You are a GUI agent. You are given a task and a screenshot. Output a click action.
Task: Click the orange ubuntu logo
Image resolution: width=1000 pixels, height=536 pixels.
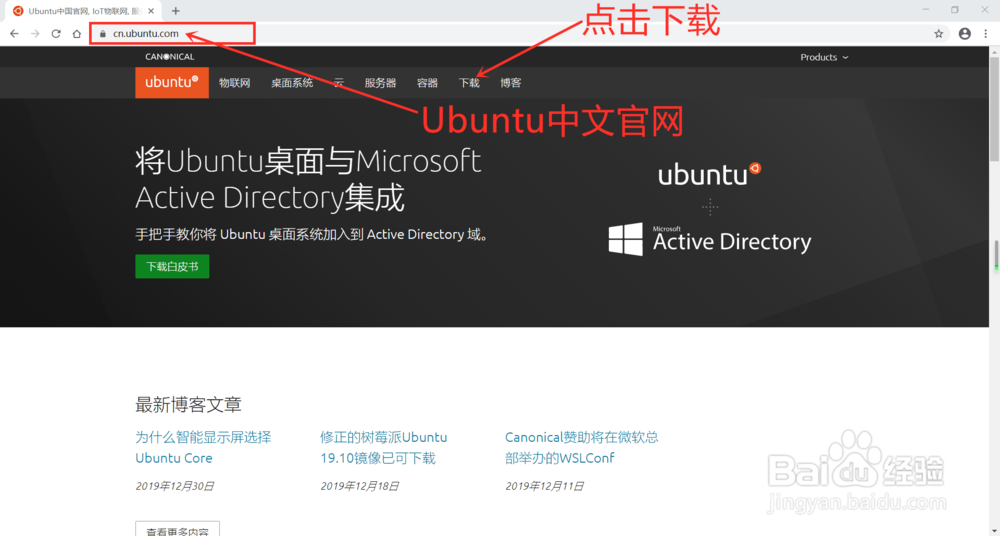click(172, 82)
